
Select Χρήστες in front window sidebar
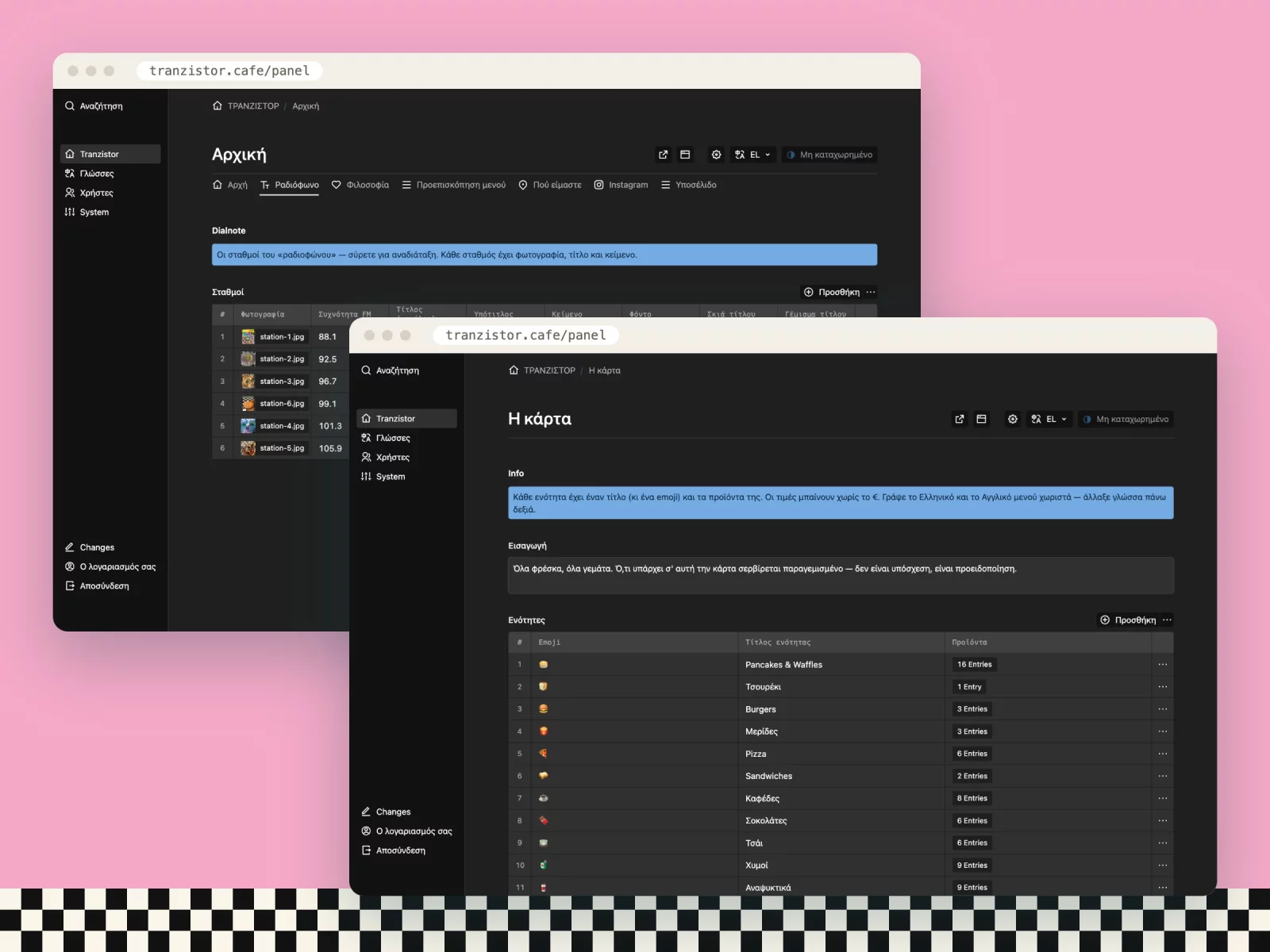tap(407, 457)
